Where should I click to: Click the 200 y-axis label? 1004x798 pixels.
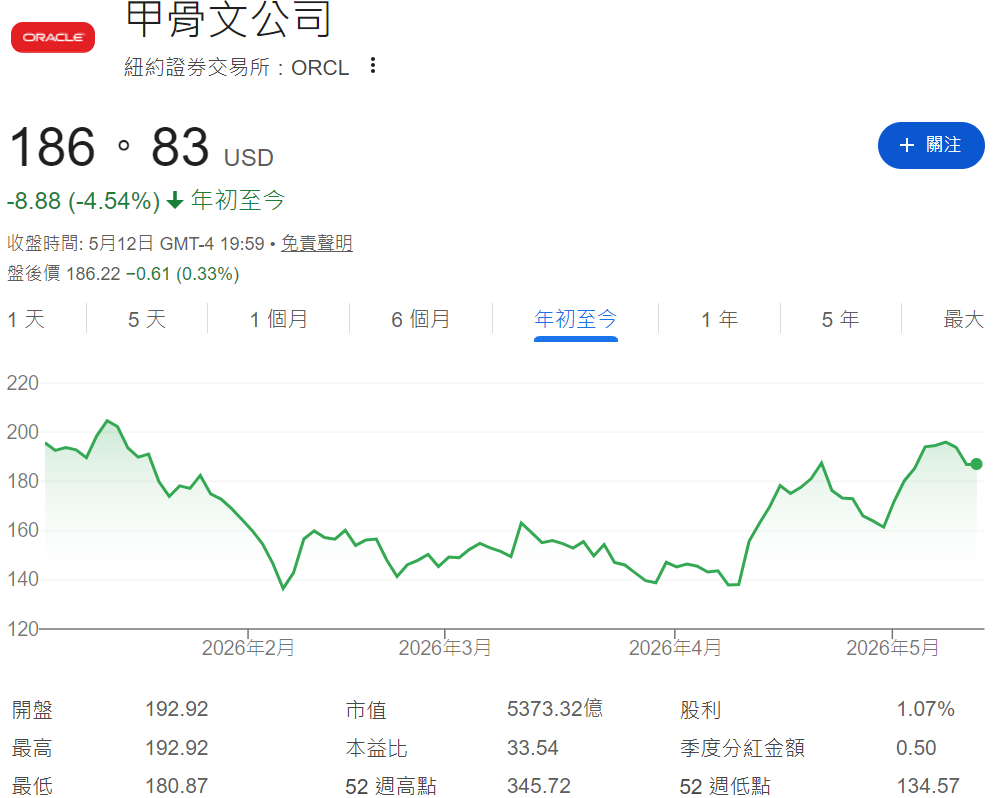pyautogui.click(x=22, y=432)
